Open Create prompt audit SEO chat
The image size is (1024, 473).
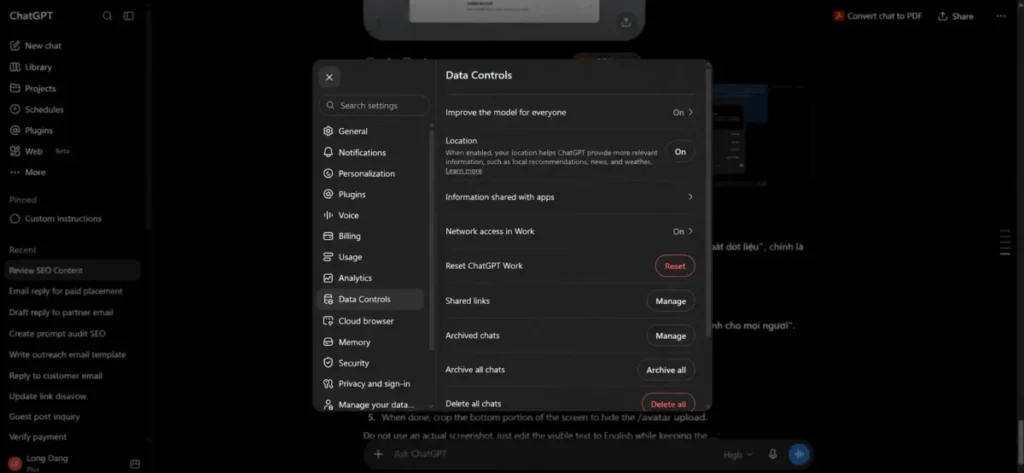coord(72,334)
